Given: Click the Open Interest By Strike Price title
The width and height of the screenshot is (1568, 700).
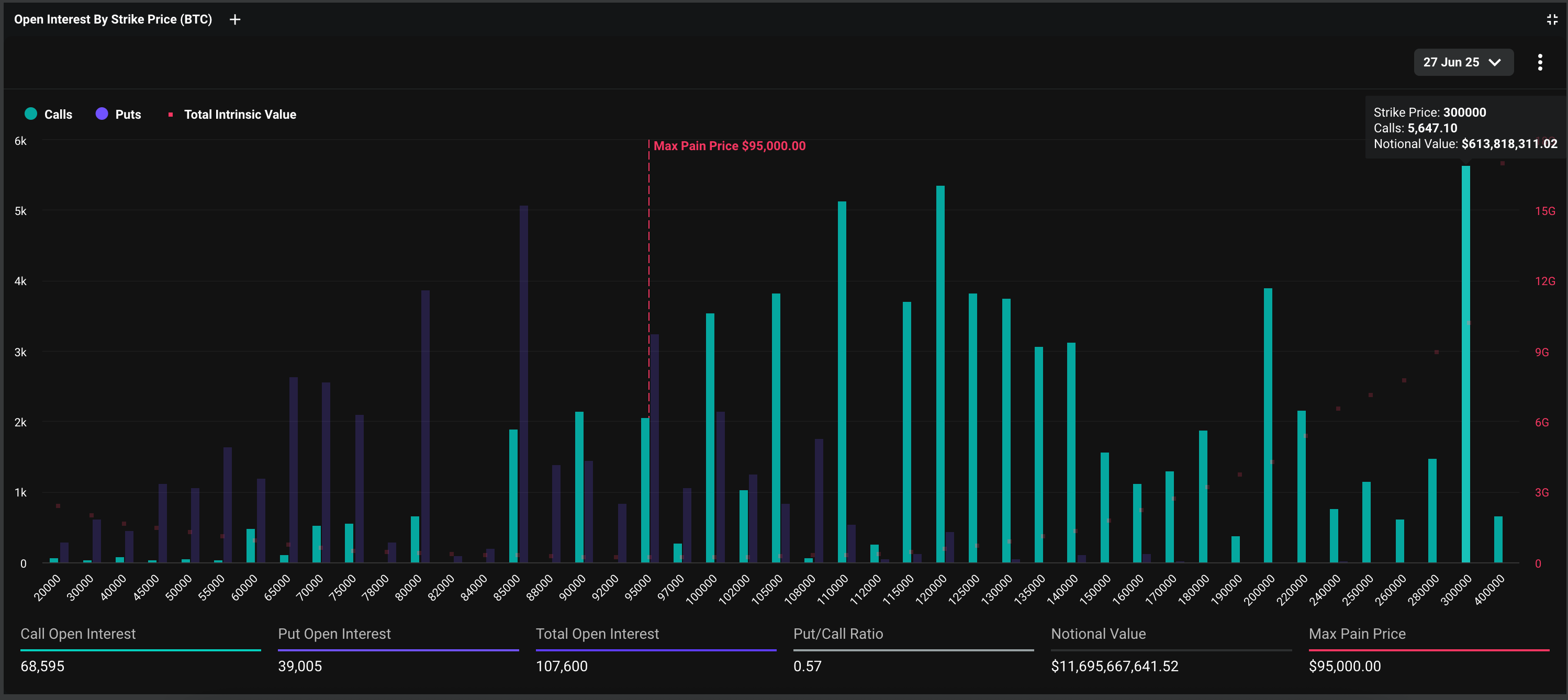Looking at the screenshot, I should coord(113,19).
